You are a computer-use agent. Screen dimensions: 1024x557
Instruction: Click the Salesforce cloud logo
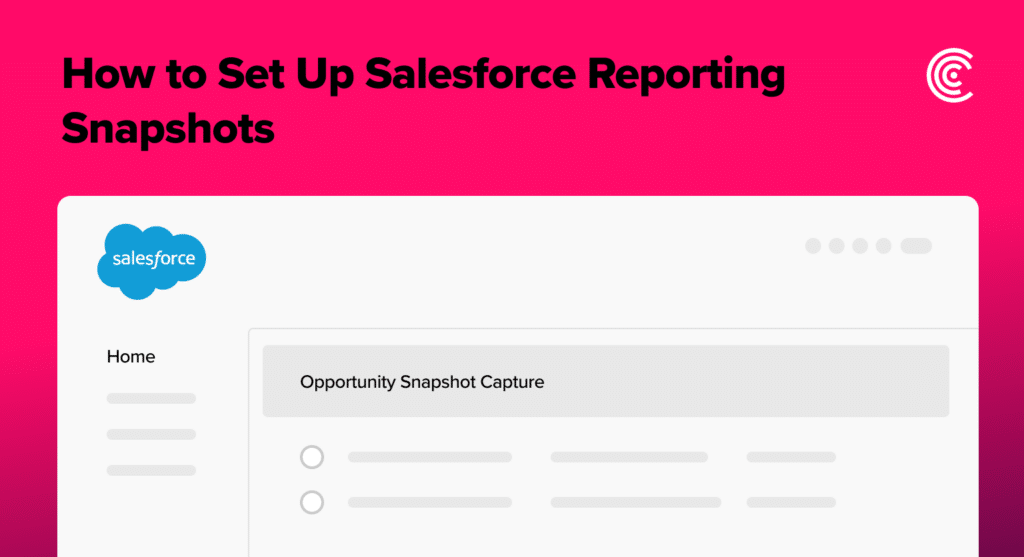[152, 261]
